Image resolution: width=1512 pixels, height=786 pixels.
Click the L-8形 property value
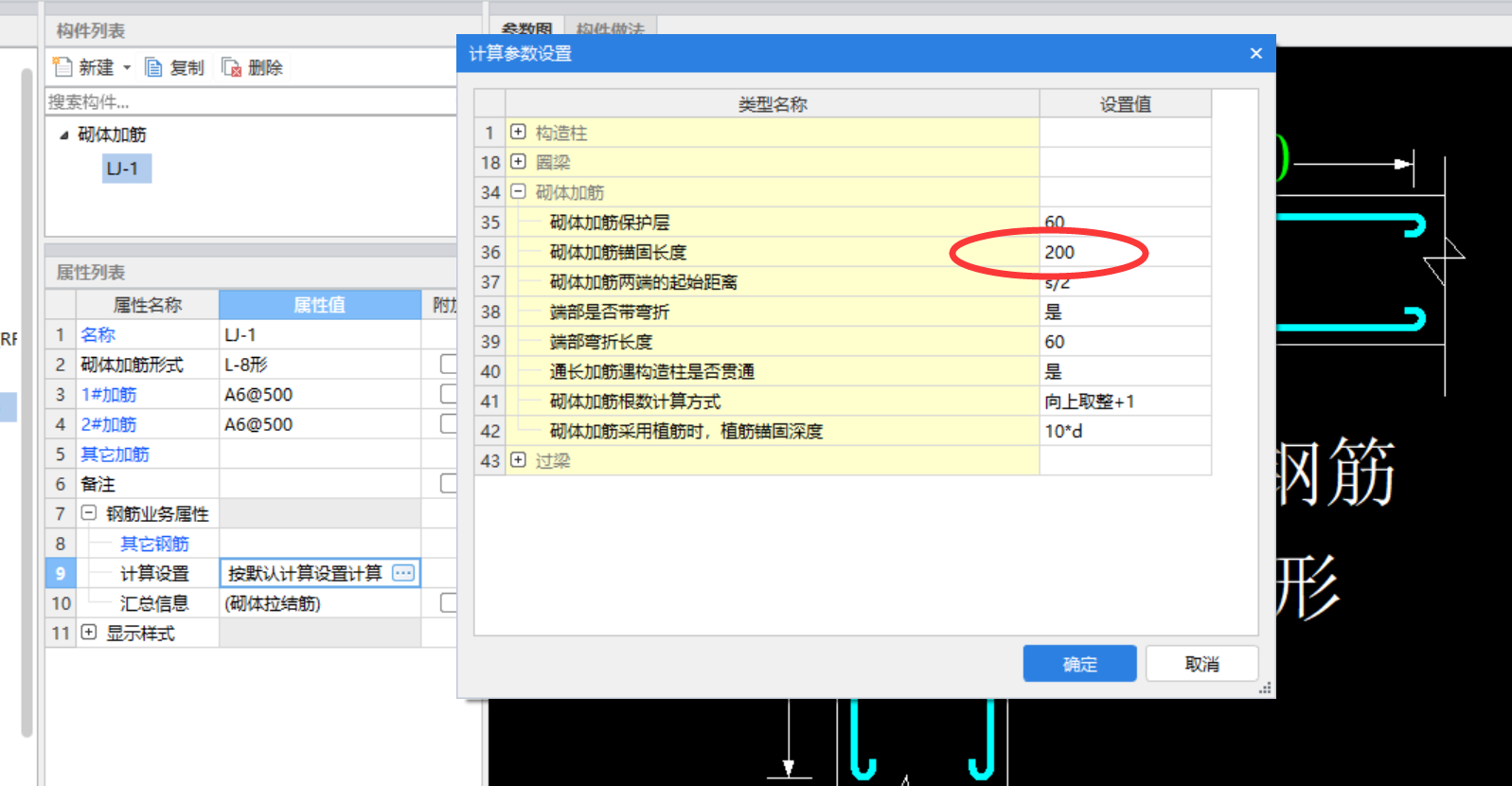(320, 365)
